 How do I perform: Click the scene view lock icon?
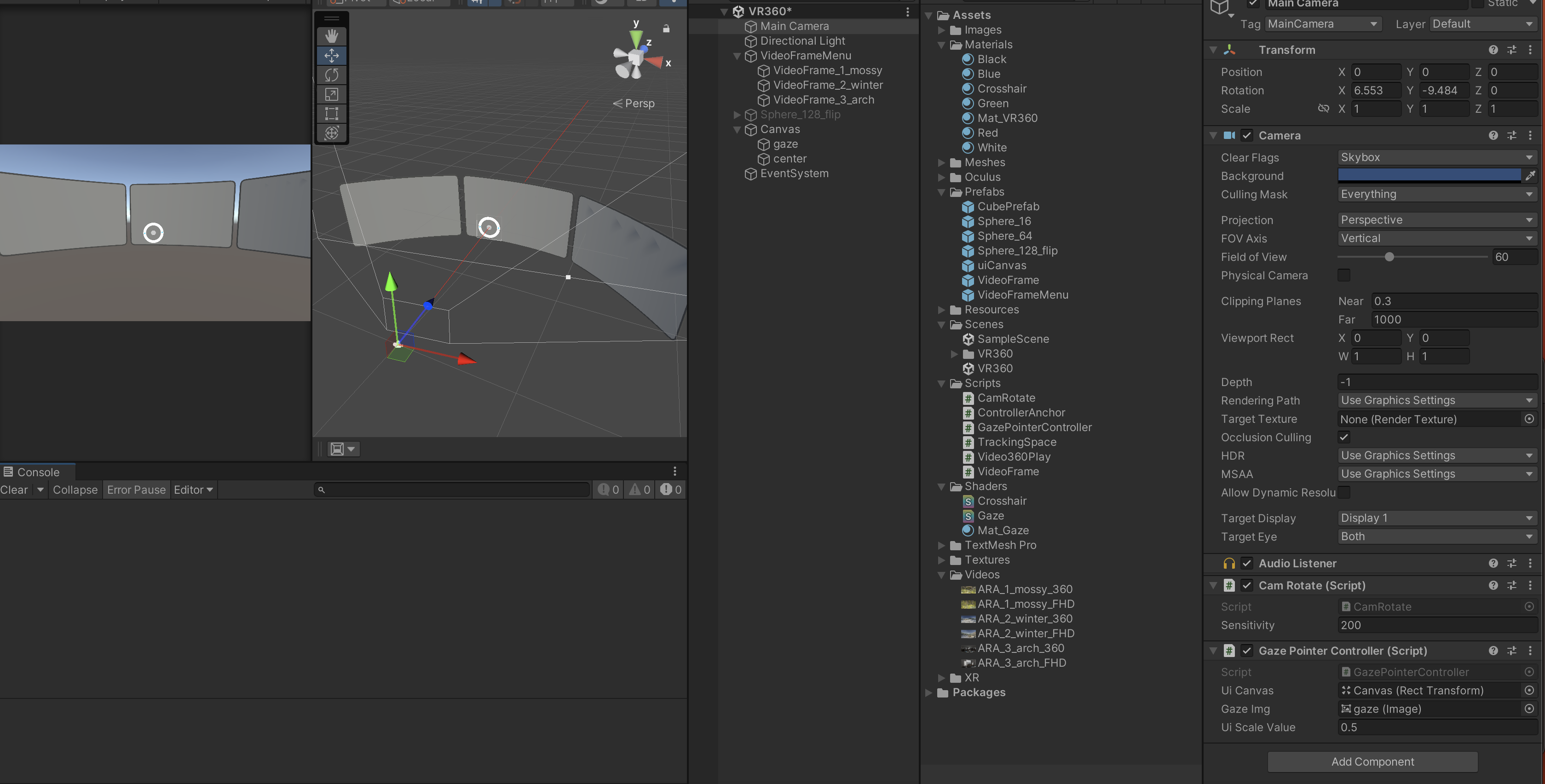666,28
